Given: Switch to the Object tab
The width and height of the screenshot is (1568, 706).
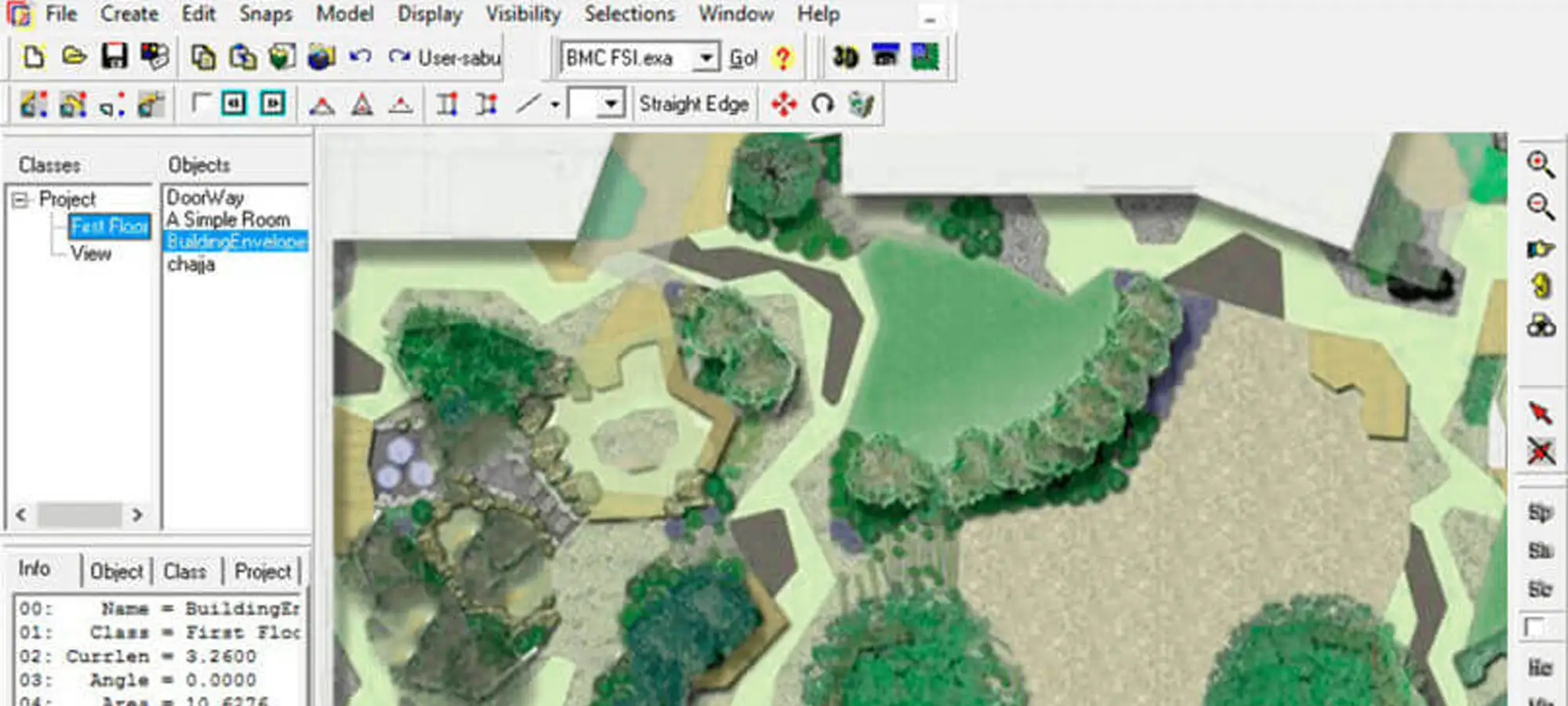Looking at the screenshot, I should click(x=117, y=571).
